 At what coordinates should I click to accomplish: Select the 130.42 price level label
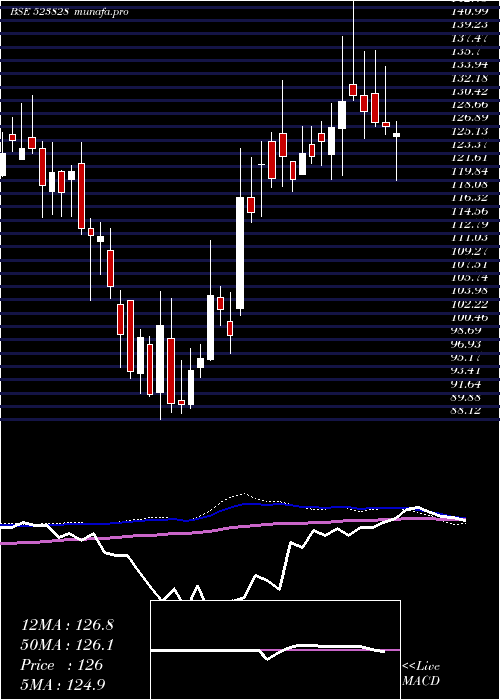click(x=468, y=92)
